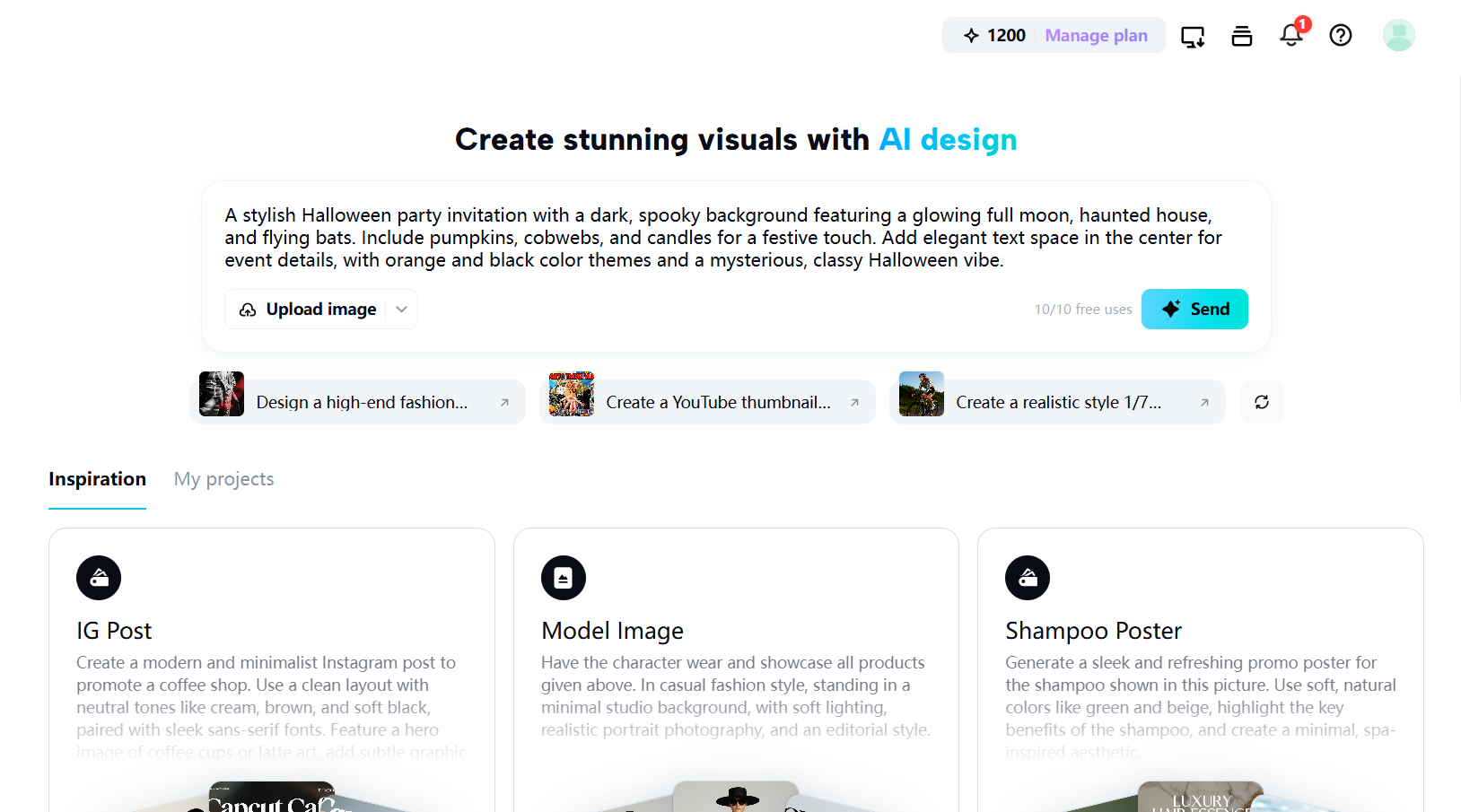Open your profile avatar menu
Viewport: 1461px width, 812px height.
[x=1398, y=35]
